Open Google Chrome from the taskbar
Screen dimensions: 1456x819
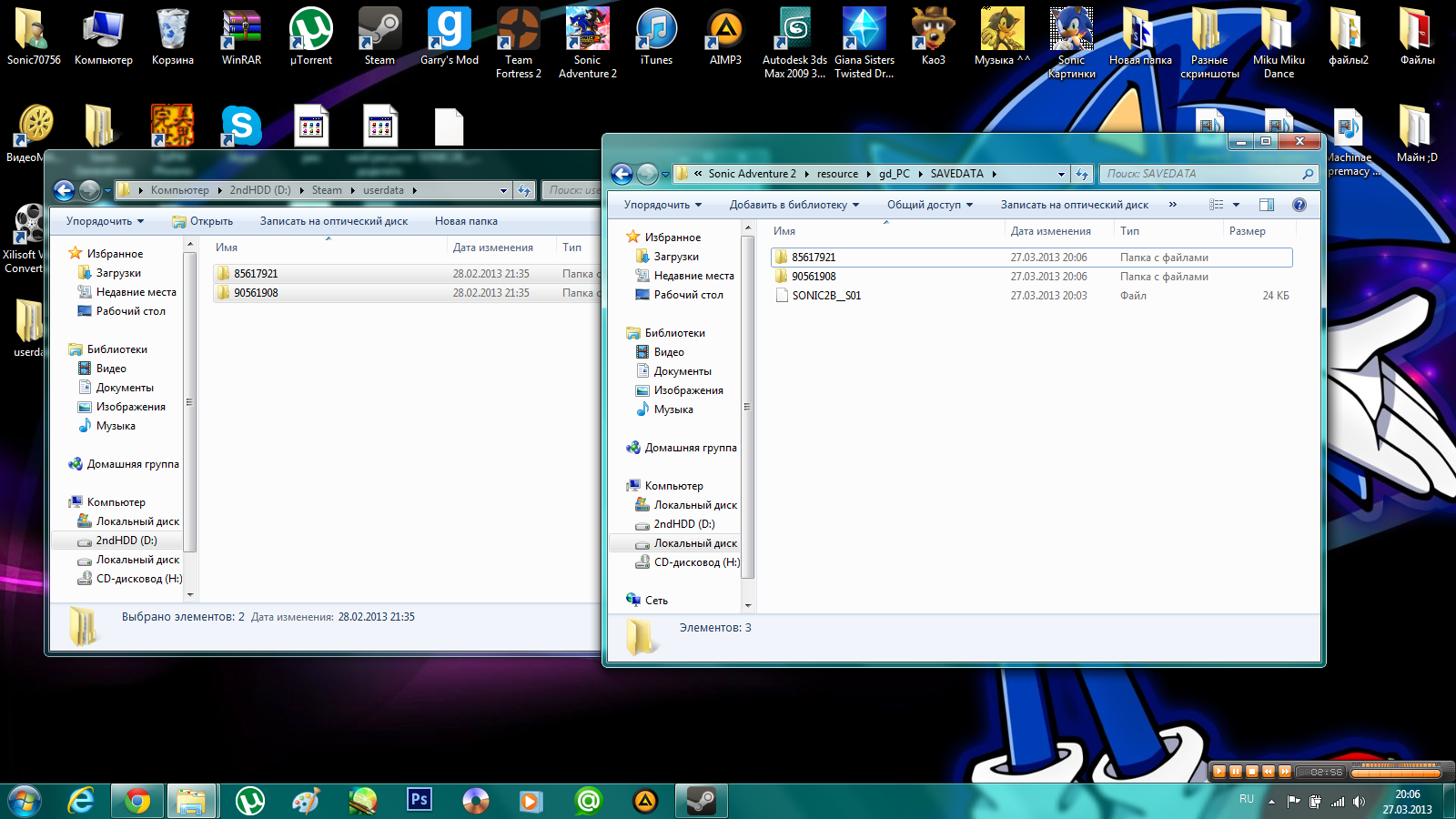click(x=137, y=801)
